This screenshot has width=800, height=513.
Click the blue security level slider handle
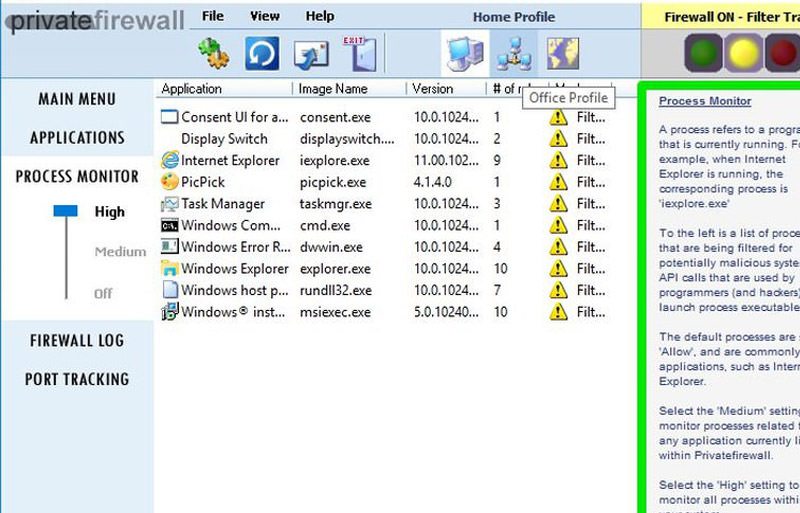(x=65, y=211)
